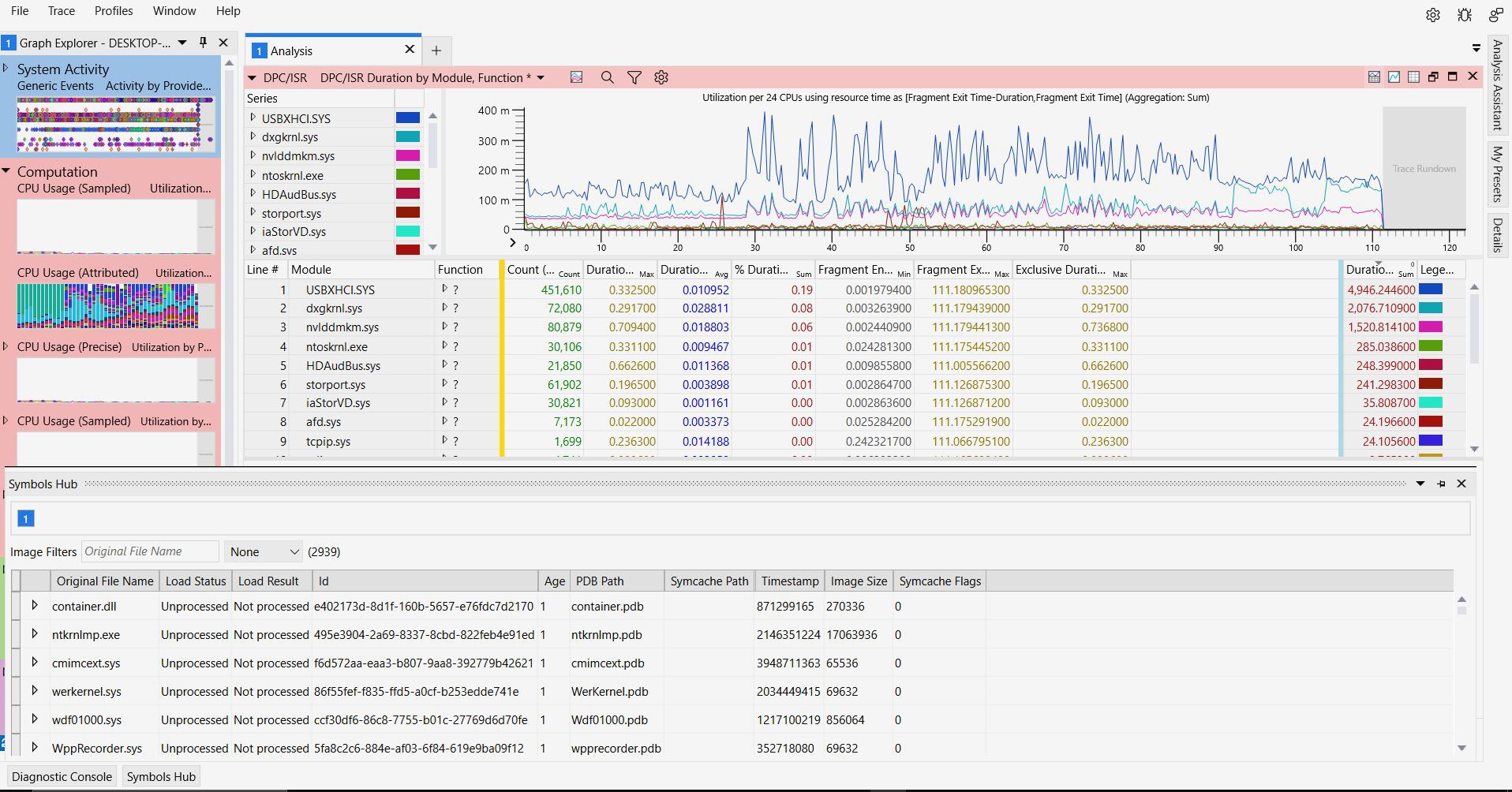1512x792 pixels.
Task: Switch the DPC/ISR view to chart only
Action: point(1394,77)
